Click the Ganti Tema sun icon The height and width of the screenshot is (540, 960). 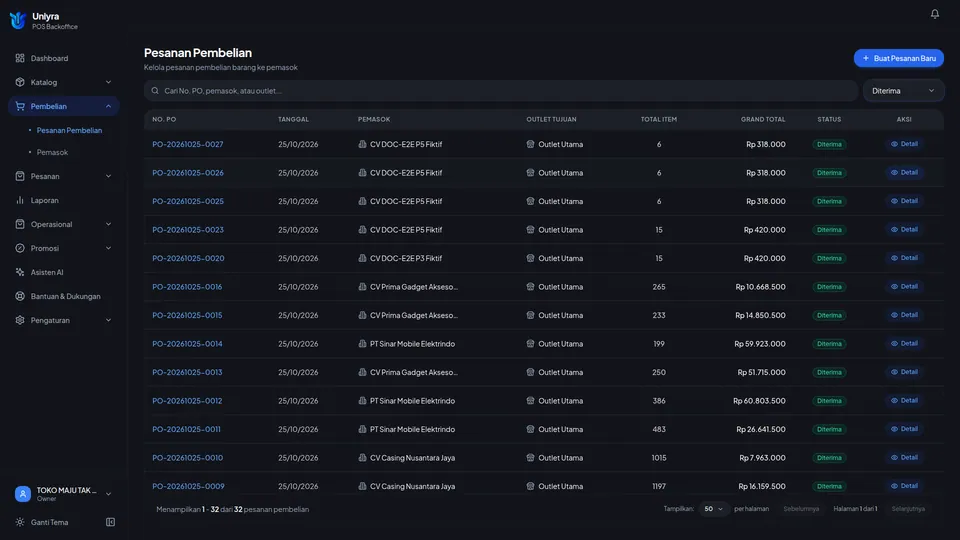[20, 522]
